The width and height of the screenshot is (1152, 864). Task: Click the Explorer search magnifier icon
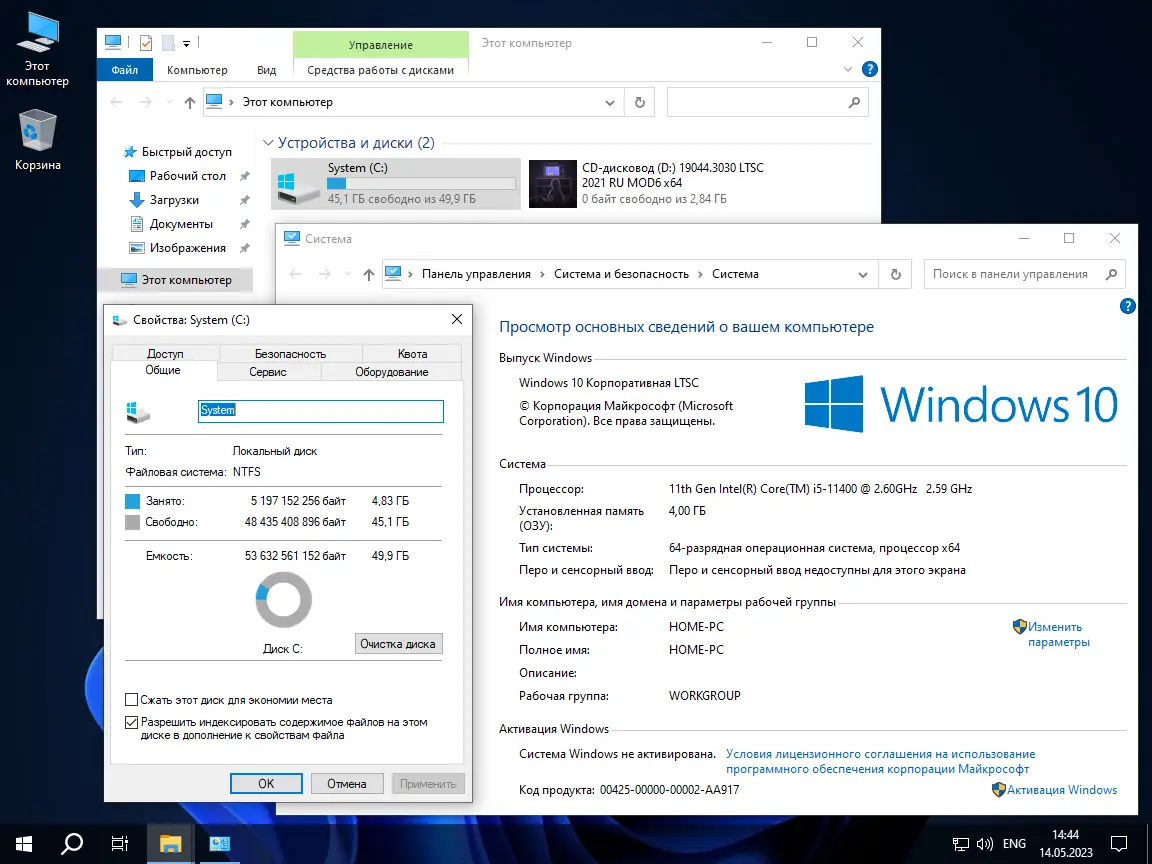coord(854,102)
